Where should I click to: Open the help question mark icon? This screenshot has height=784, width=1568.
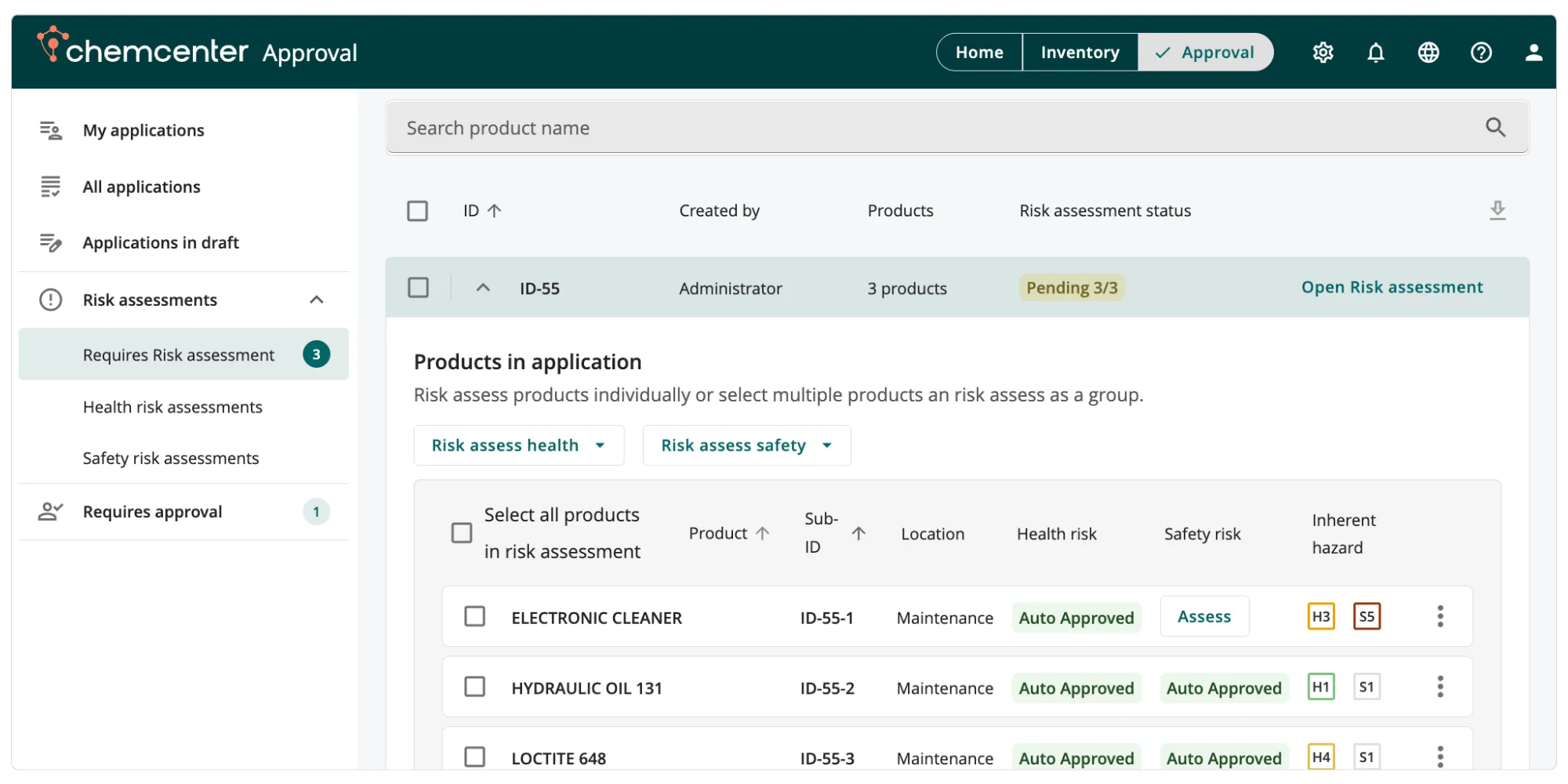[x=1481, y=53]
